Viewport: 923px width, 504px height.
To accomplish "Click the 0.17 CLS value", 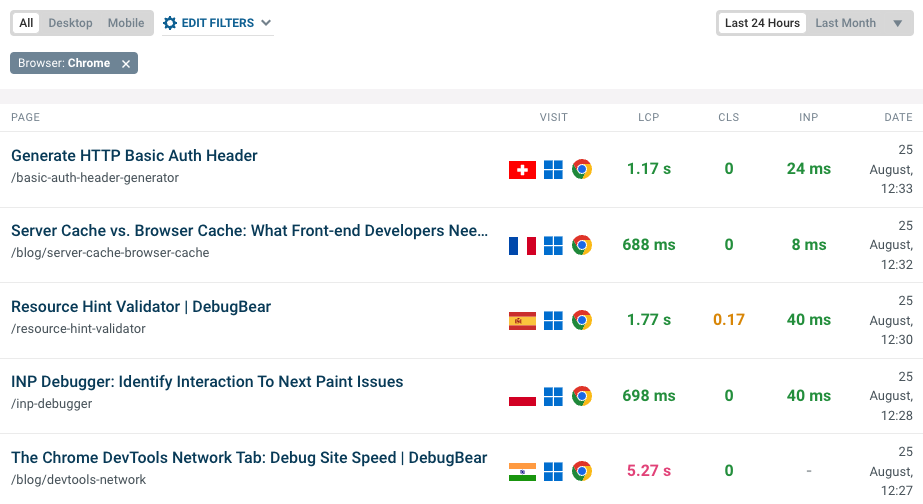I will [x=729, y=320].
